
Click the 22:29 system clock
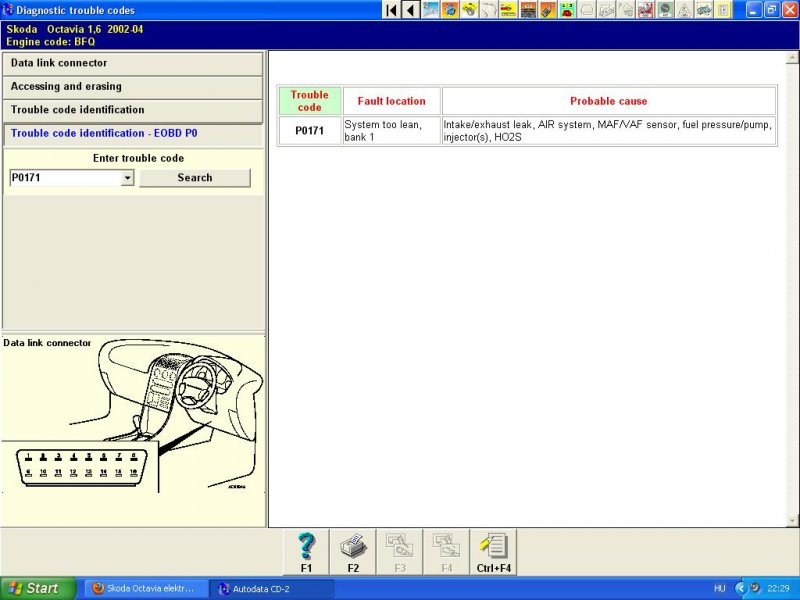(778, 588)
